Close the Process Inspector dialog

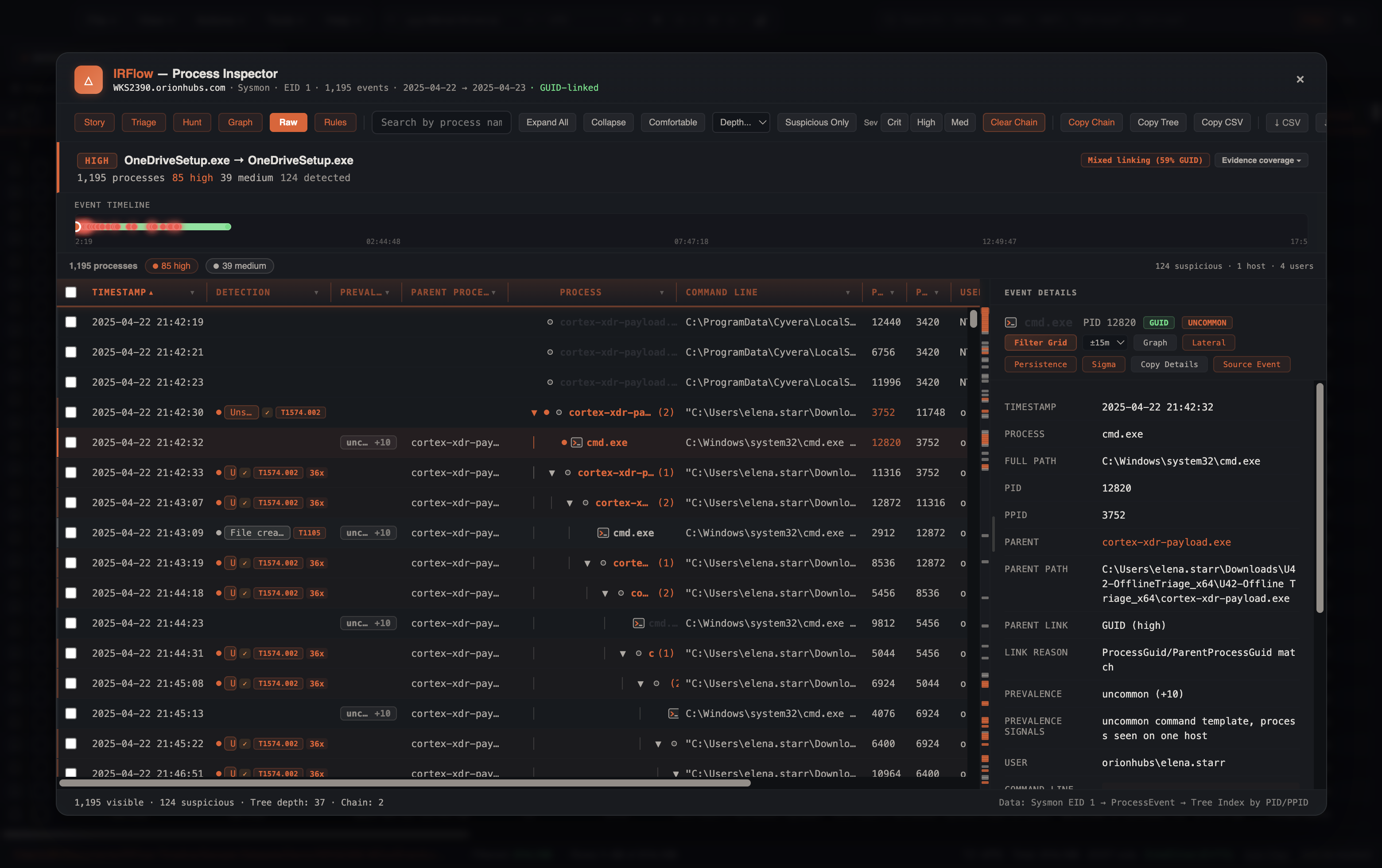tap(1300, 79)
